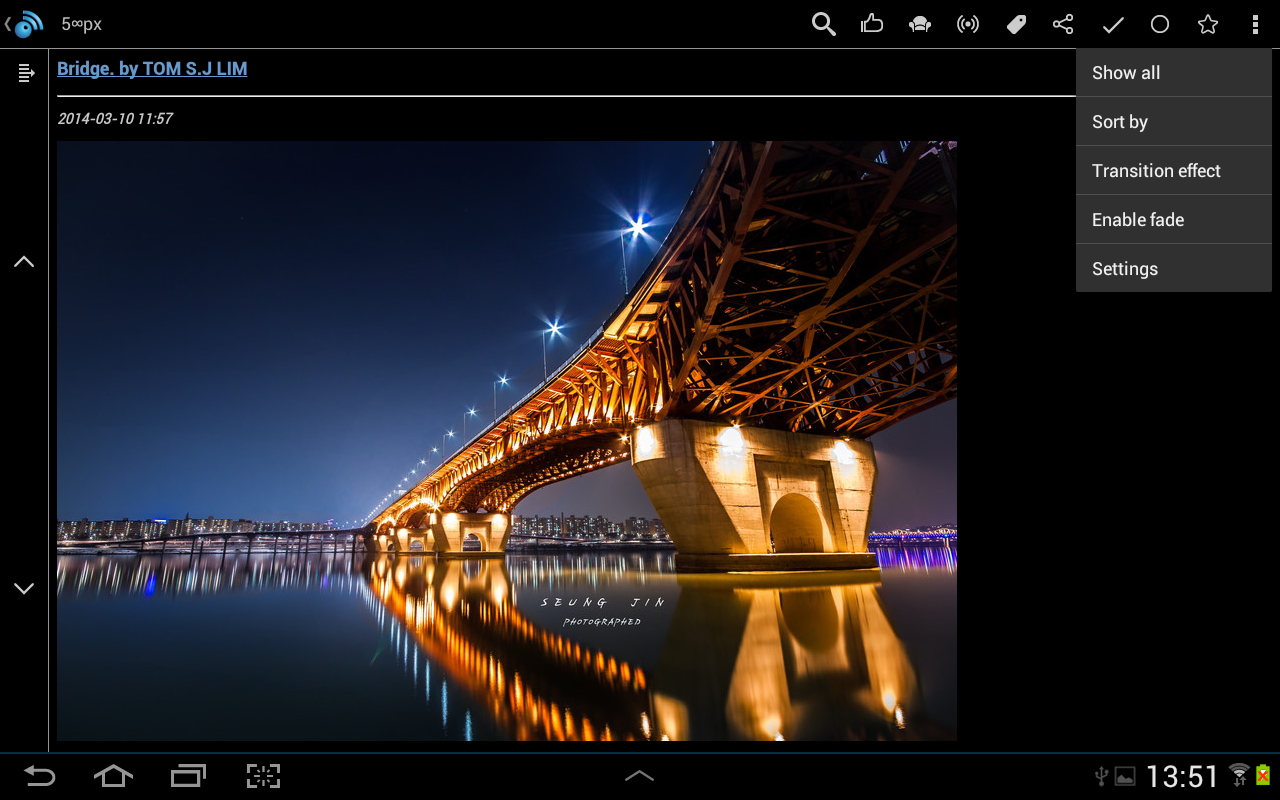Like the article with the thumbs-up icon
The image size is (1280, 800).
point(871,23)
